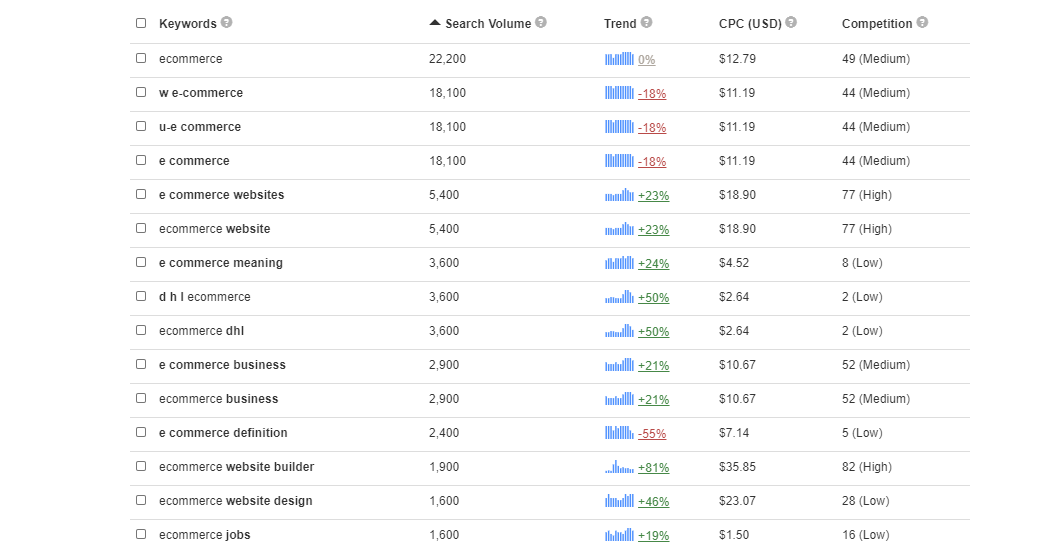Toggle the select-all keywords checkbox
The height and width of the screenshot is (543, 1038).
(141, 23)
